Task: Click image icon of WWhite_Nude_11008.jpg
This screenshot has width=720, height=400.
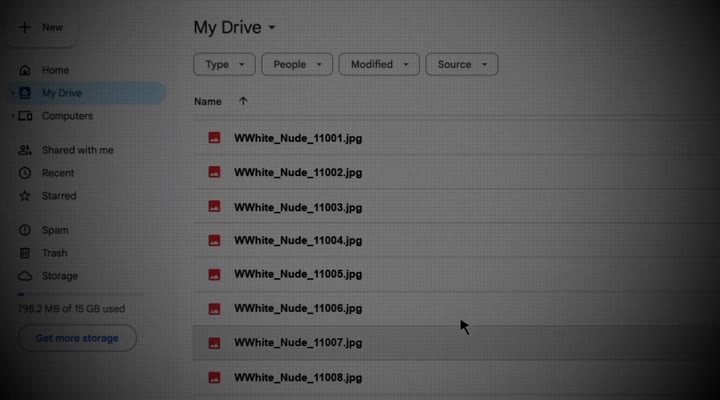Action: pyautogui.click(x=214, y=377)
